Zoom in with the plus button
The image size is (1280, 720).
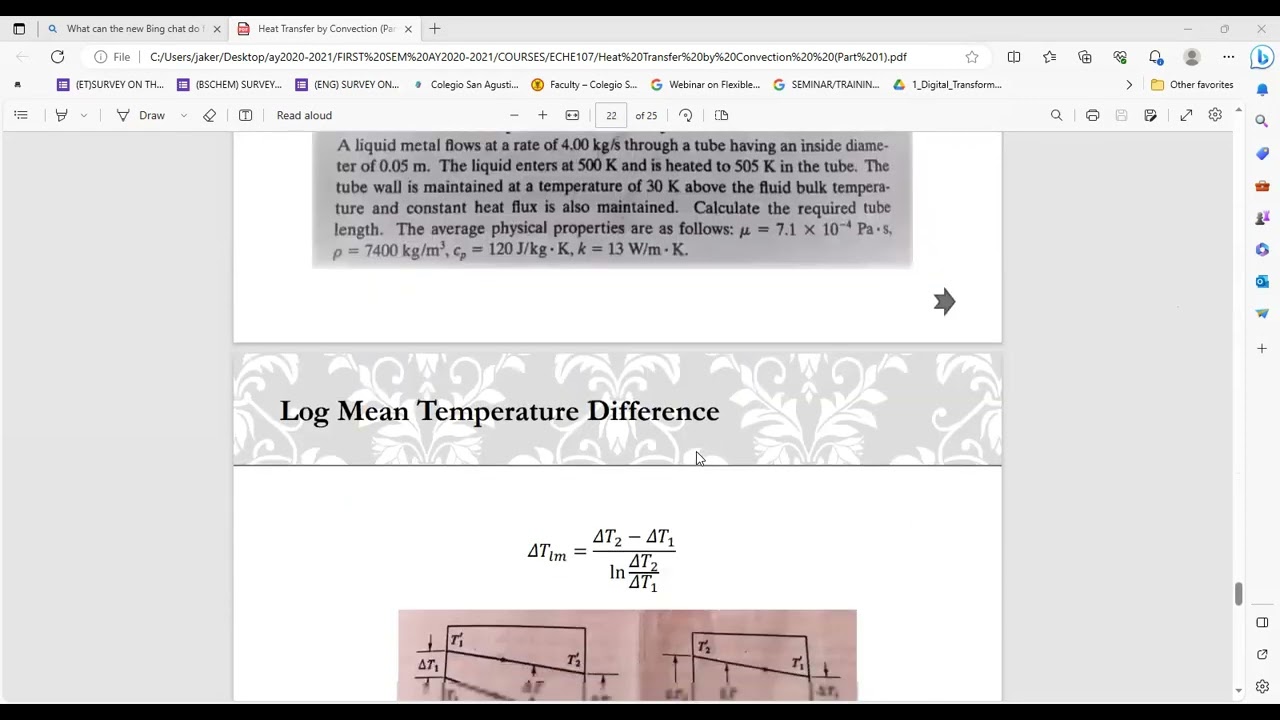tap(542, 115)
